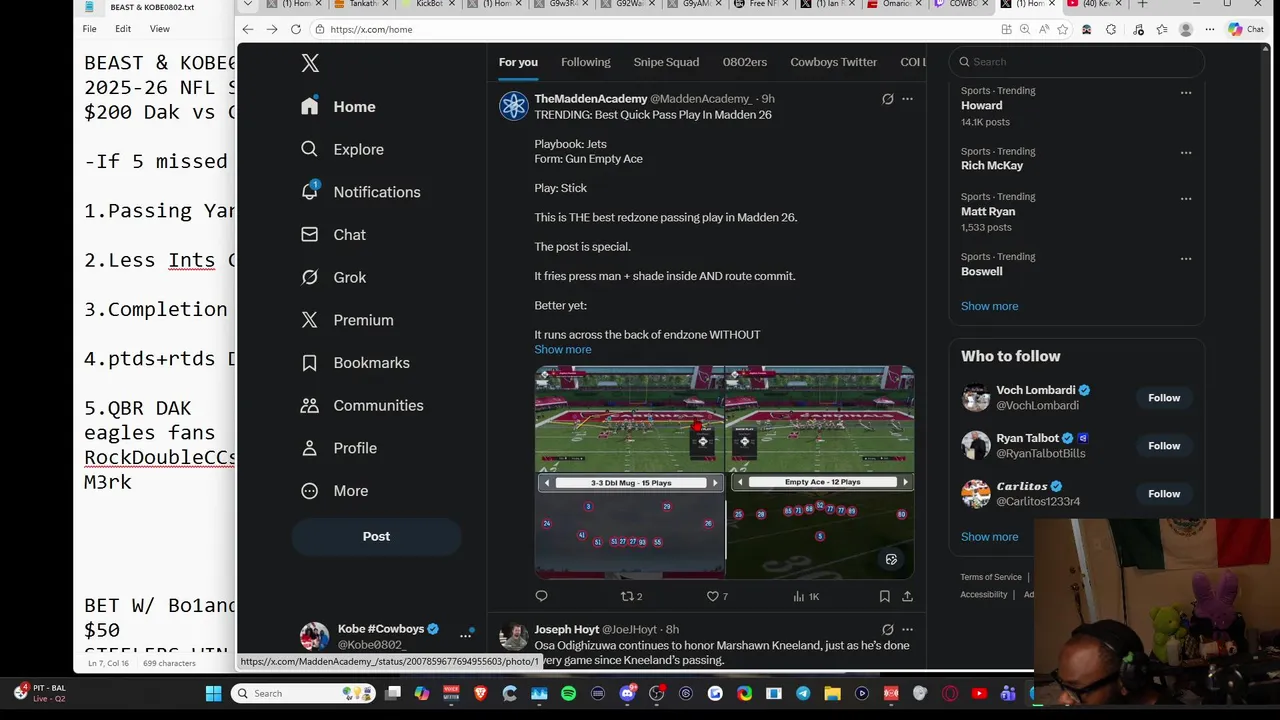
Task: Open account menu next to Kobe #Cowboys
Action: (x=465, y=635)
